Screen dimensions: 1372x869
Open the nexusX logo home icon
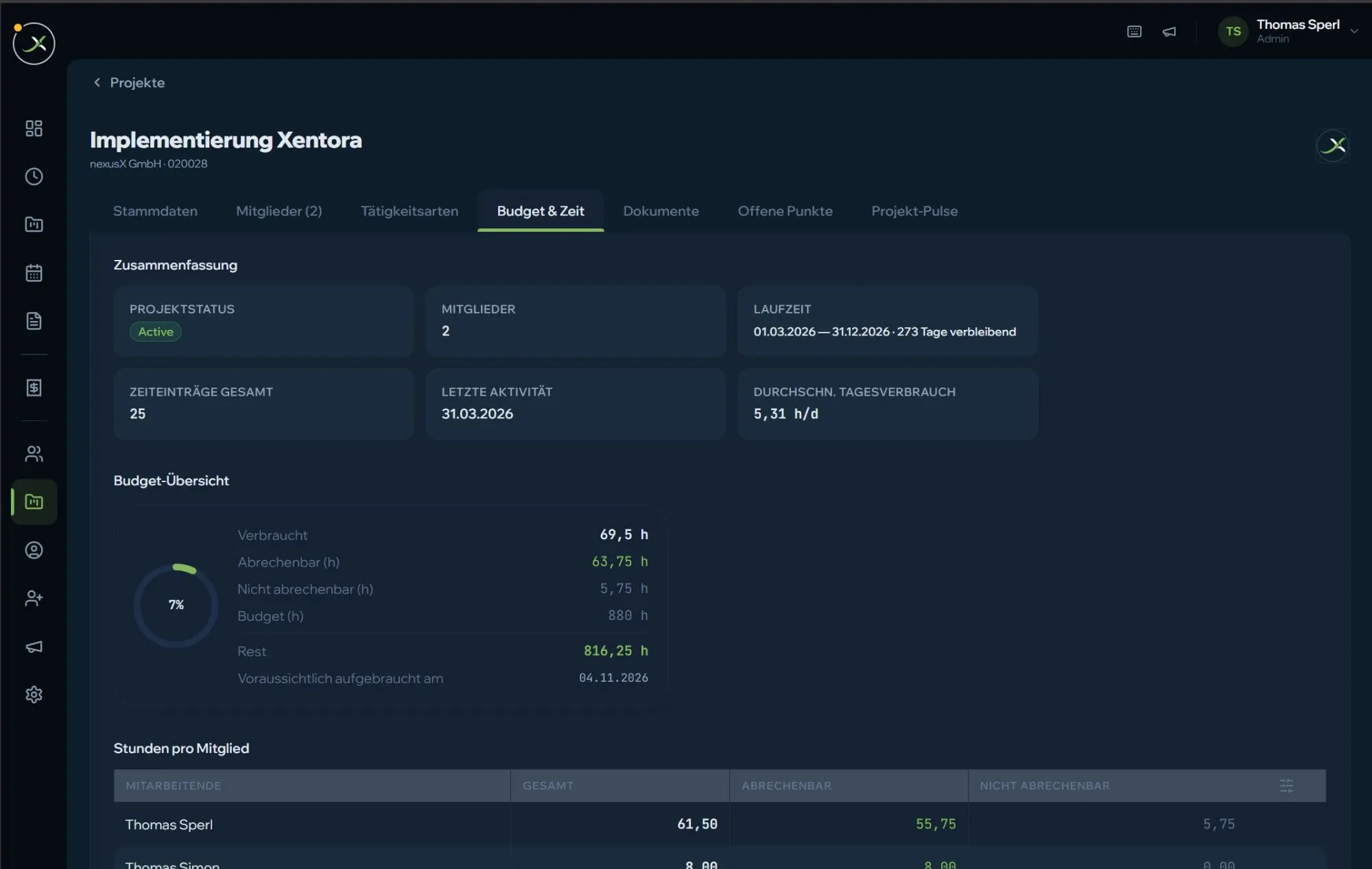34,43
